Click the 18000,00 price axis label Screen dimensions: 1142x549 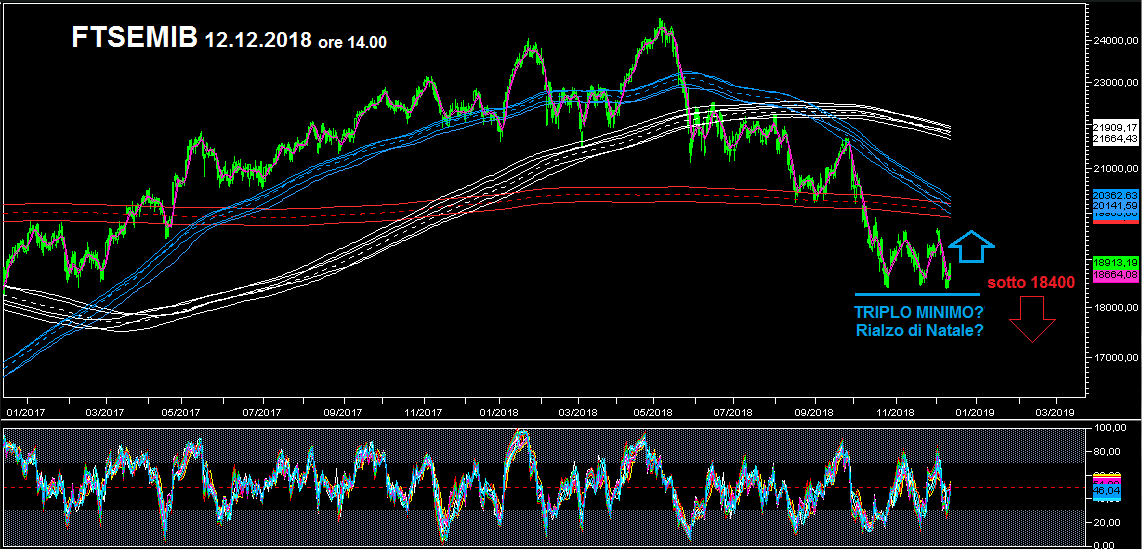[x=1114, y=308]
